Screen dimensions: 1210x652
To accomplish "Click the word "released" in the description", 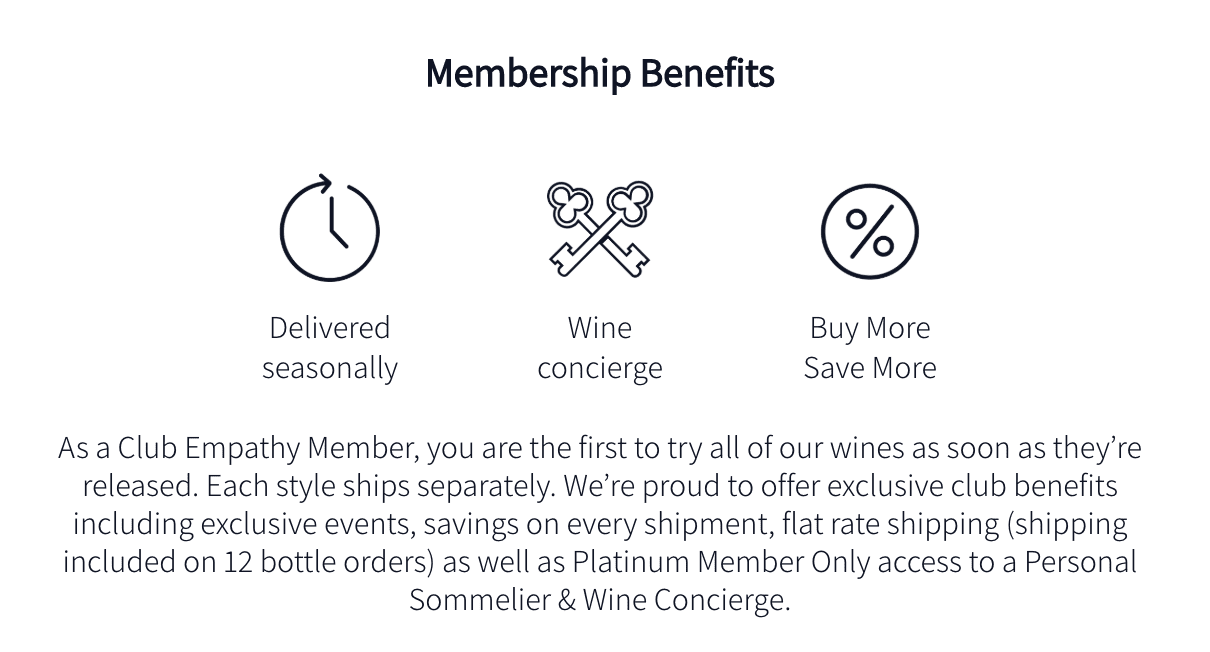I will point(138,485).
